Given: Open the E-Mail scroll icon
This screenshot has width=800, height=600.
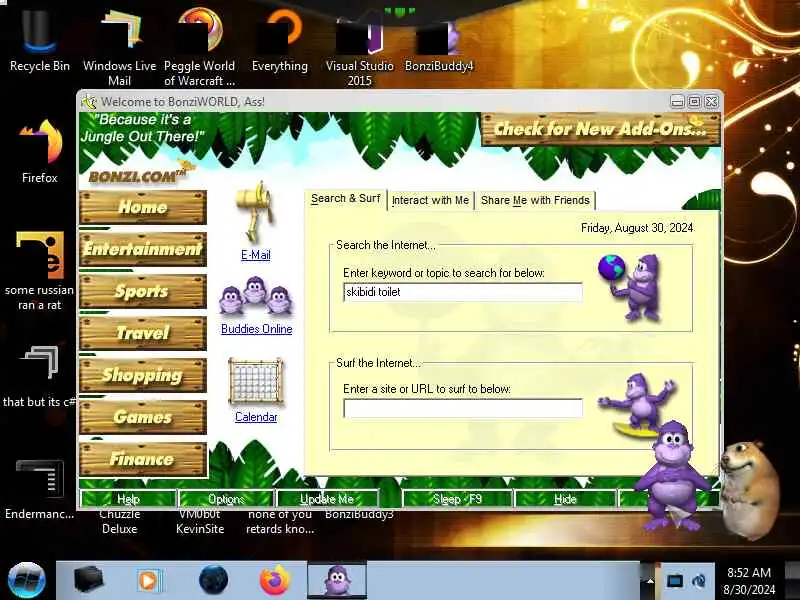Looking at the screenshot, I should (255, 212).
